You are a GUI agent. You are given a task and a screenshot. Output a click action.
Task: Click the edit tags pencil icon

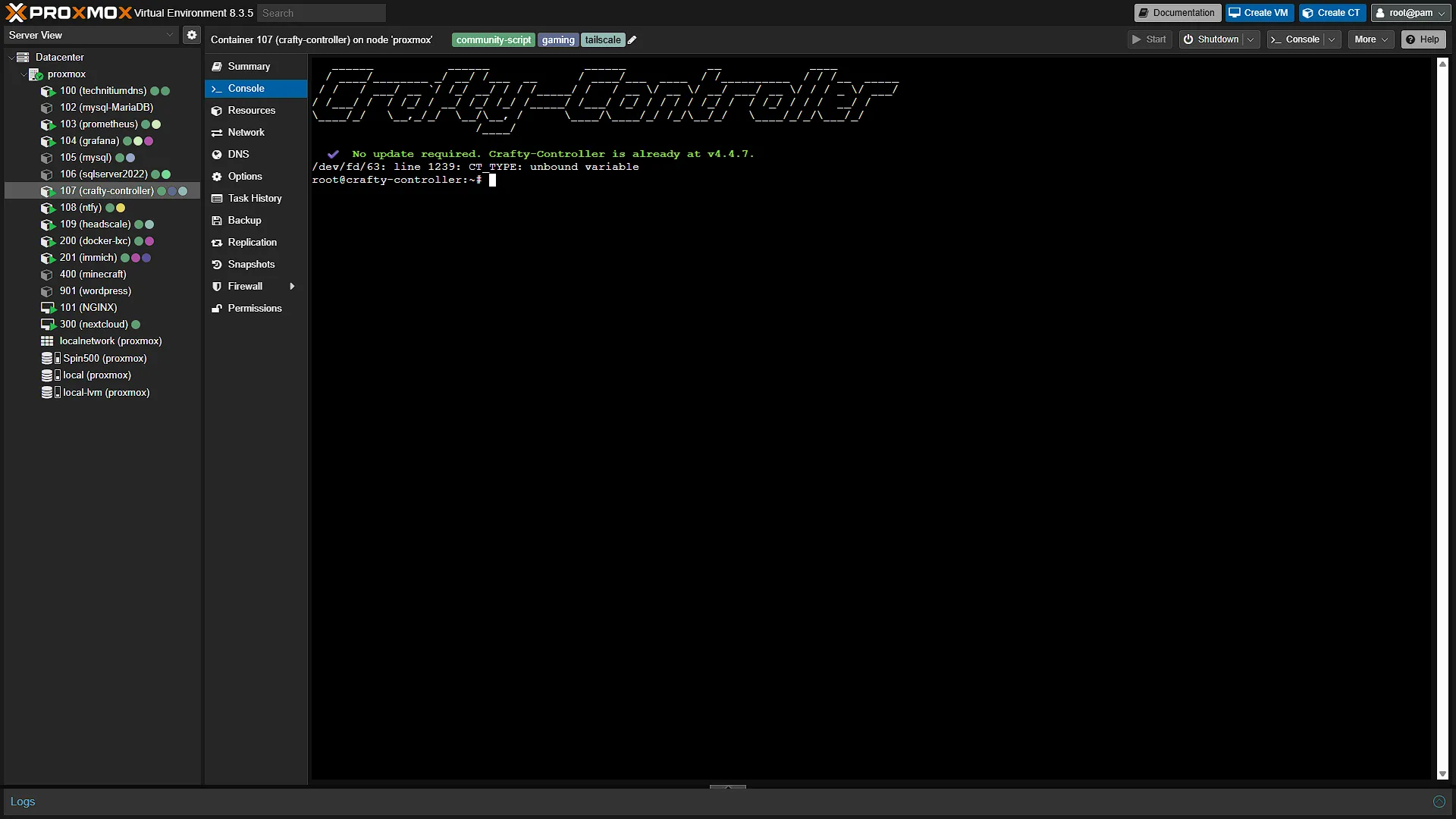(x=632, y=40)
